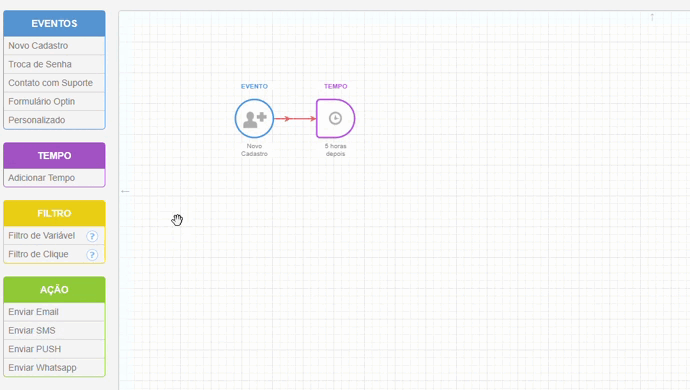
Task: Select the clock Tempo node
Action: click(335, 118)
